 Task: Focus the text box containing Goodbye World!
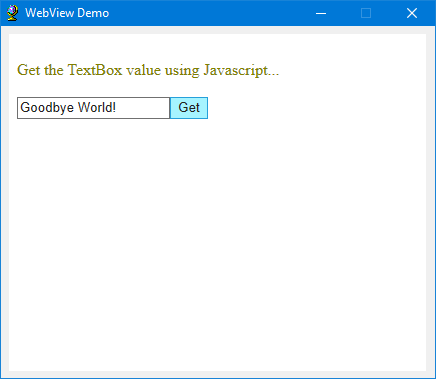pos(94,108)
